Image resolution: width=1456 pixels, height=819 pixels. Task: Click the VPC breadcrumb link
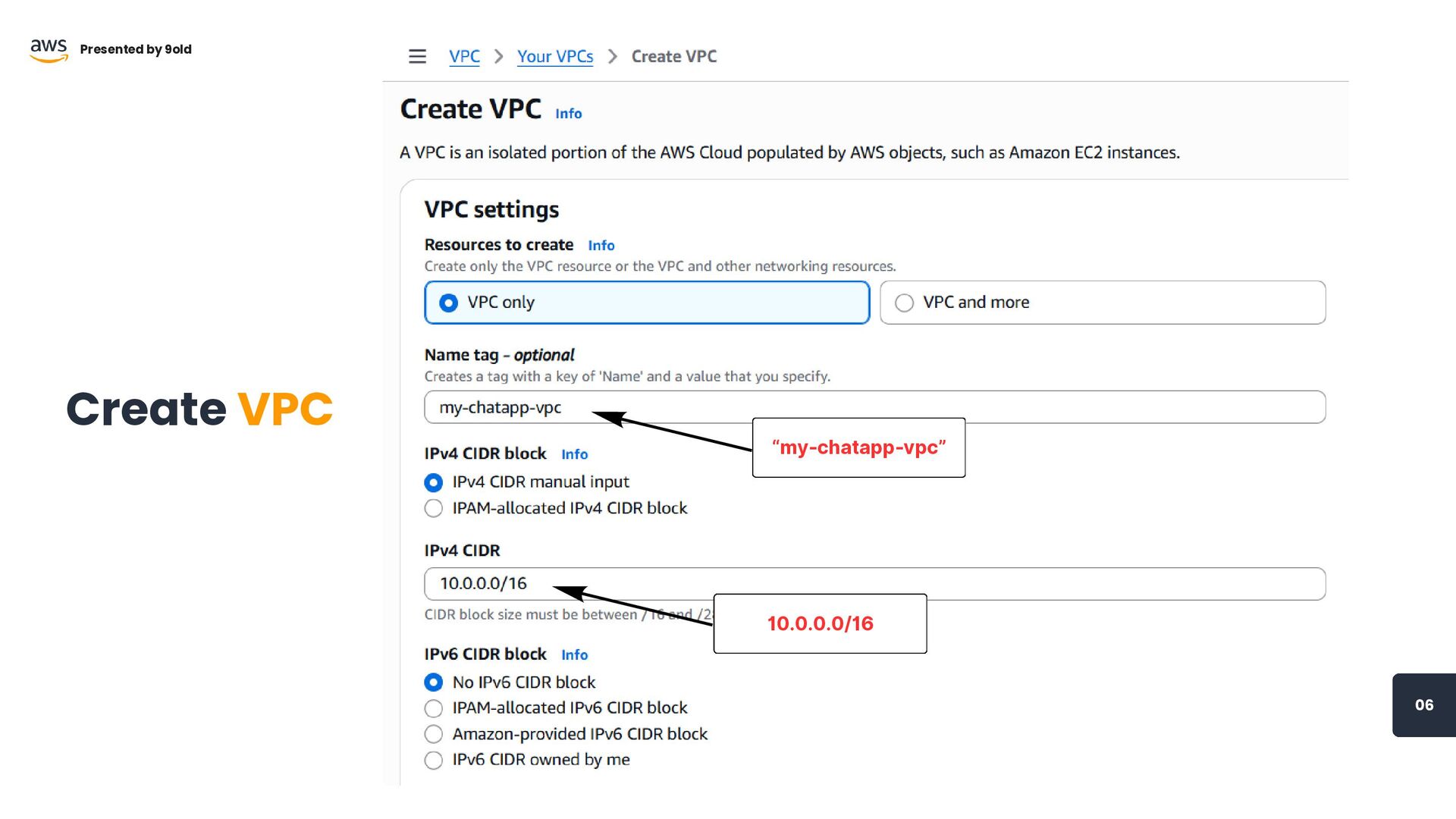click(464, 57)
